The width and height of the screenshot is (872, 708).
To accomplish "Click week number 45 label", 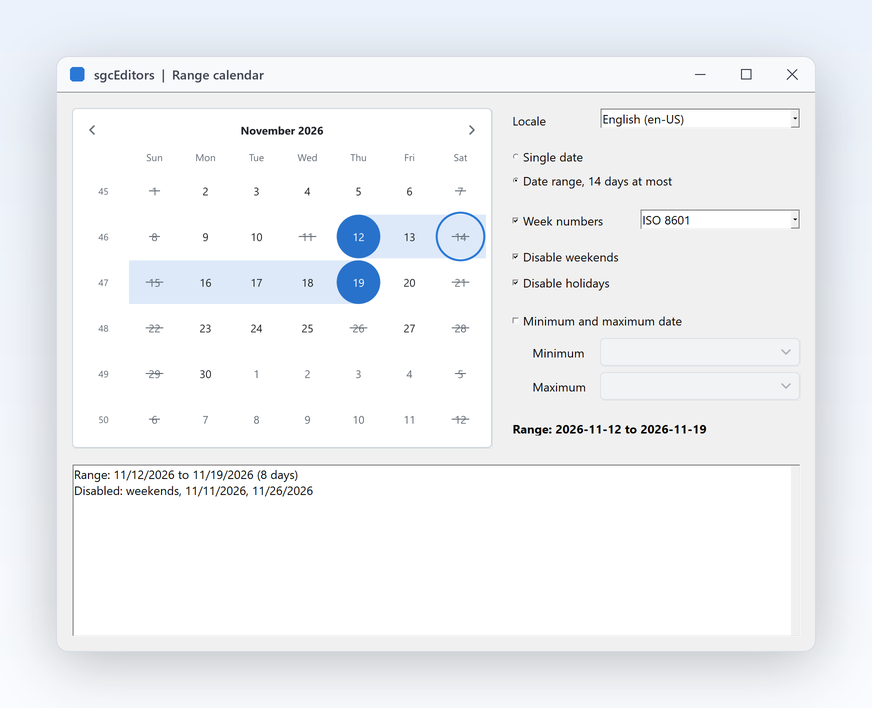I will click(103, 191).
